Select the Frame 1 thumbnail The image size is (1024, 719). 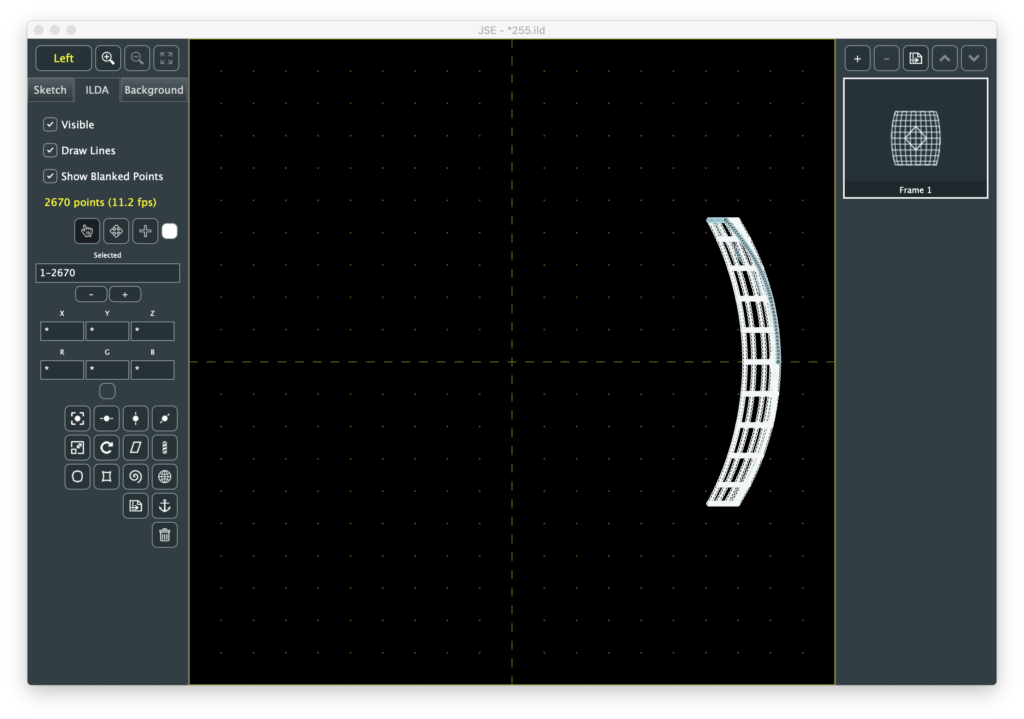pos(915,138)
